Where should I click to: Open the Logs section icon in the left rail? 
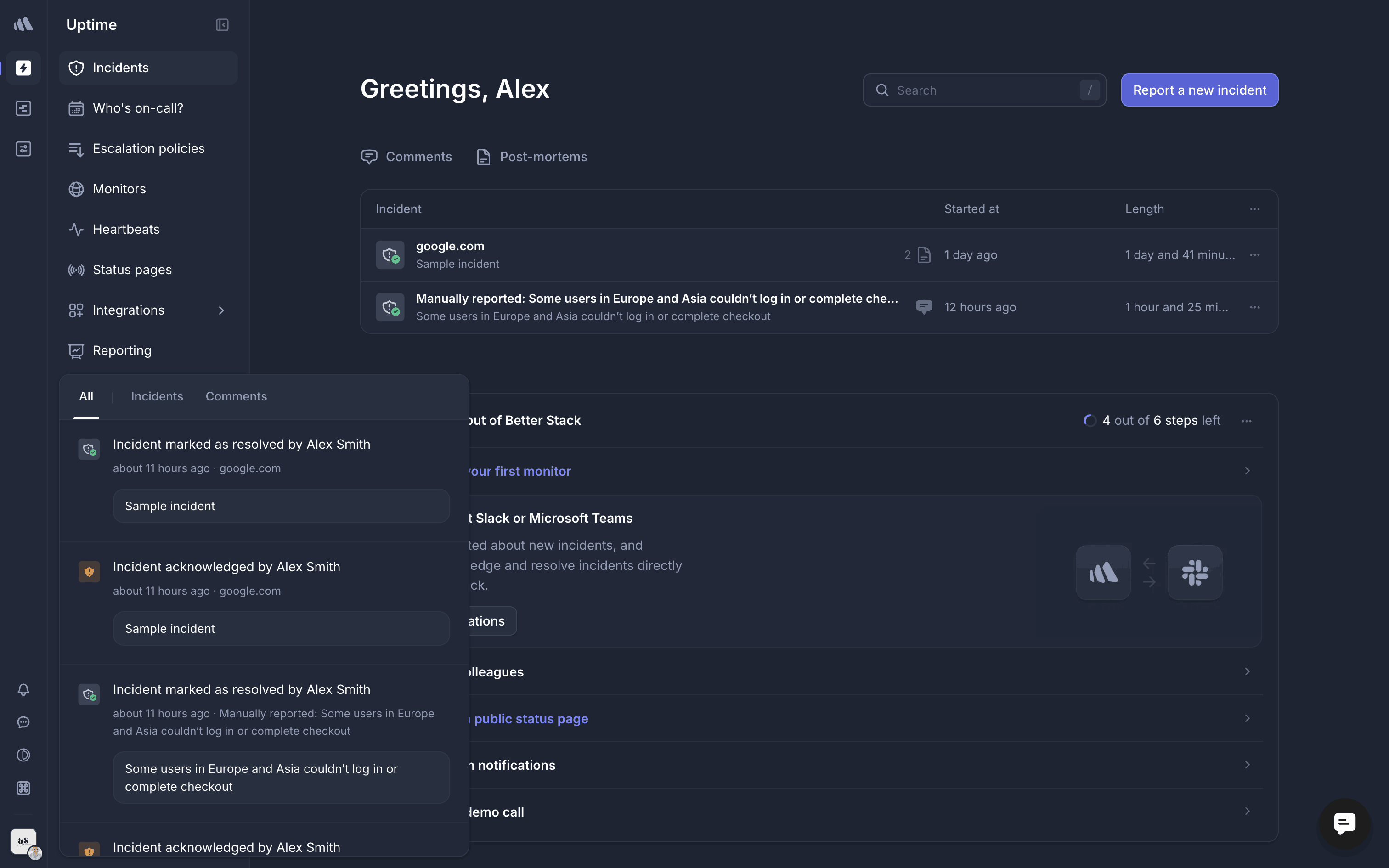coord(23,108)
